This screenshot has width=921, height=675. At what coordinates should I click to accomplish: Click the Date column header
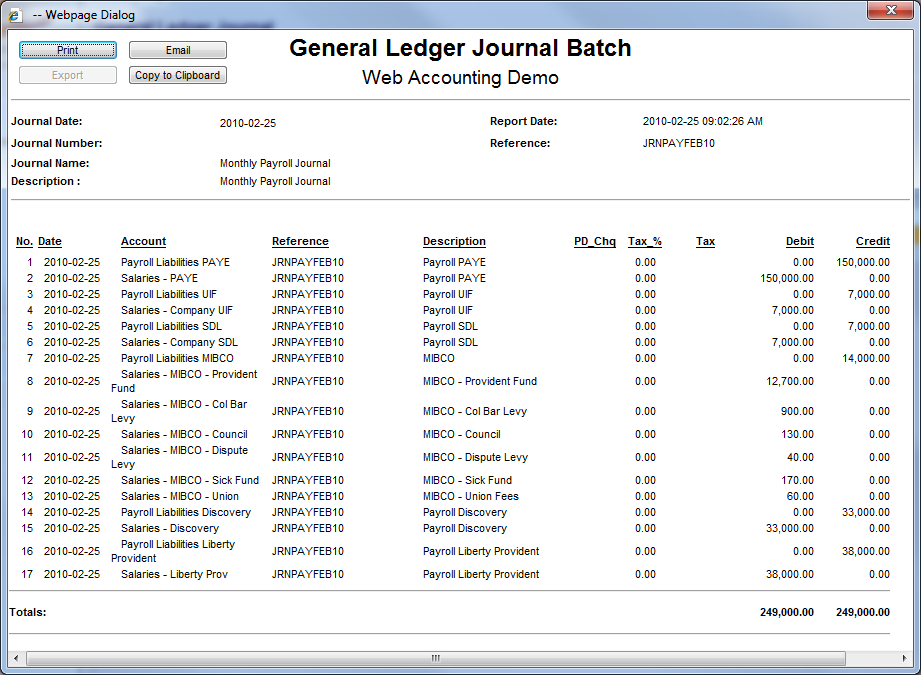pos(50,241)
